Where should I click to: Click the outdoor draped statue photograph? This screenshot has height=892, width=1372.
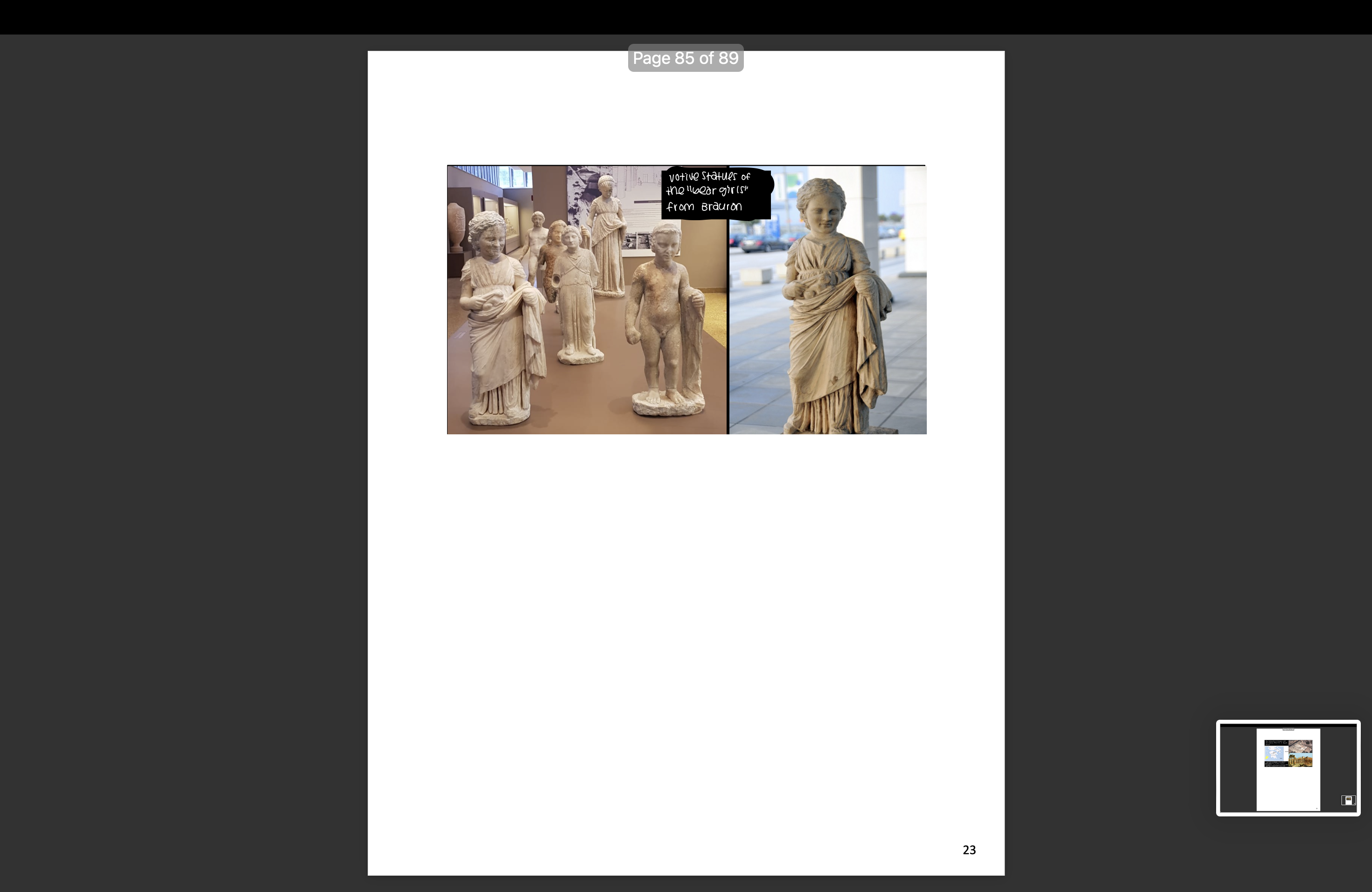(x=827, y=300)
